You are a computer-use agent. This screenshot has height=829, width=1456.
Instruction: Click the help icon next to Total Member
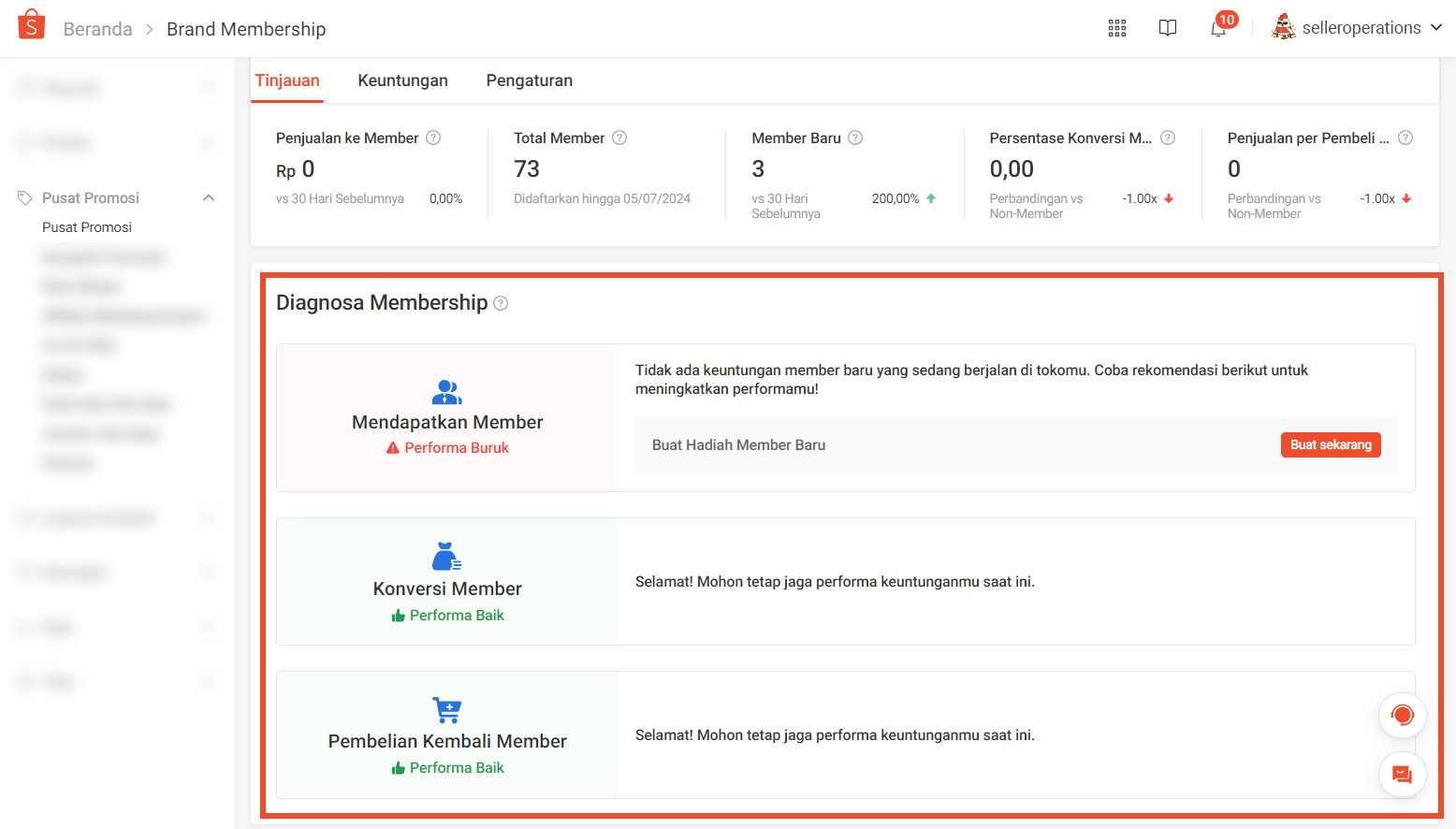619,138
